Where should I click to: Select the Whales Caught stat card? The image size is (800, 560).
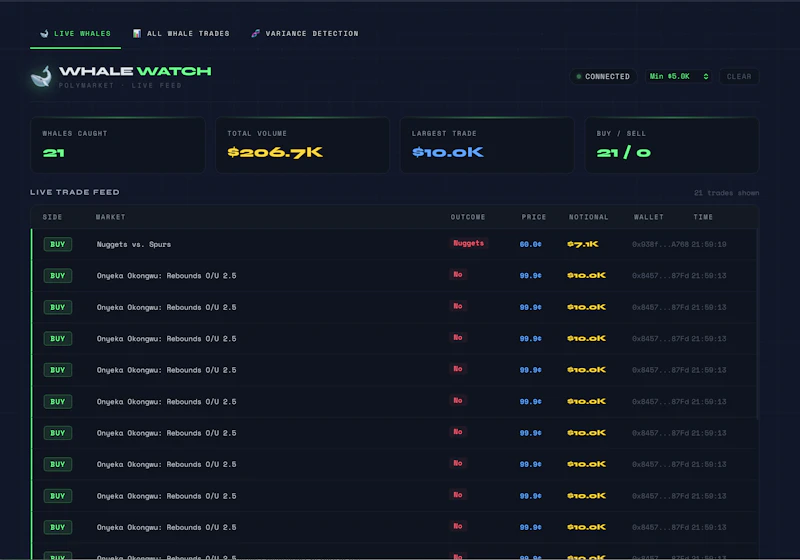[x=118, y=145]
